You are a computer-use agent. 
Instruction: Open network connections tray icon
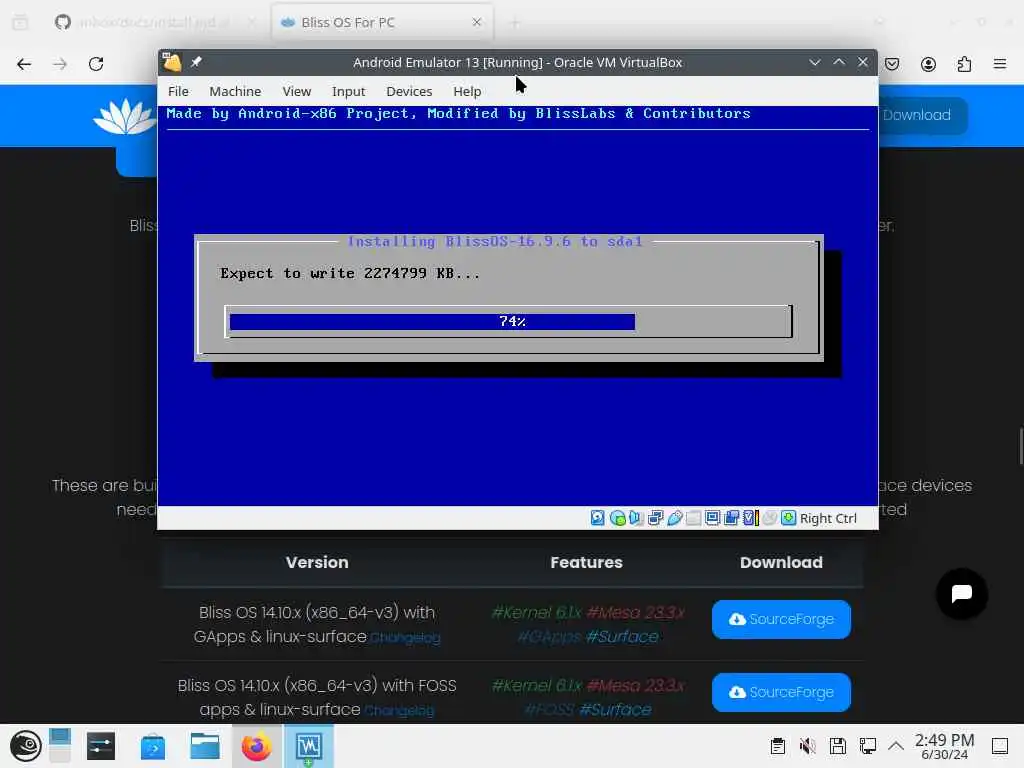(867, 746)
